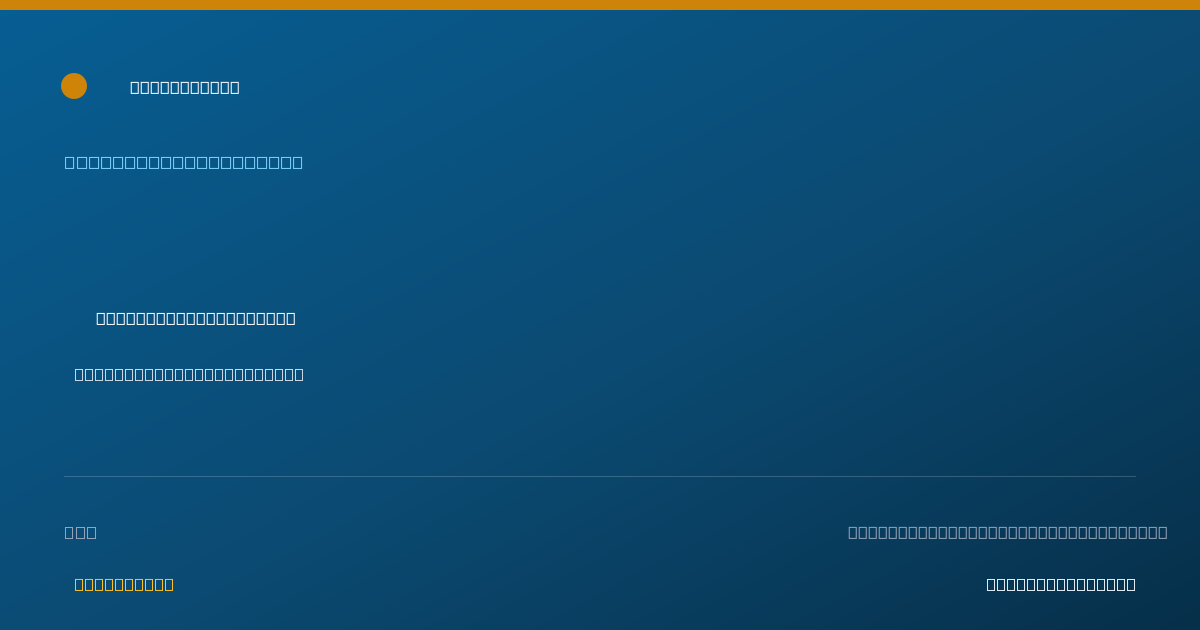This screenshot has height=630, width=1200.
Task: Choose the pale blue line under the header
Action: pos(184,162)
